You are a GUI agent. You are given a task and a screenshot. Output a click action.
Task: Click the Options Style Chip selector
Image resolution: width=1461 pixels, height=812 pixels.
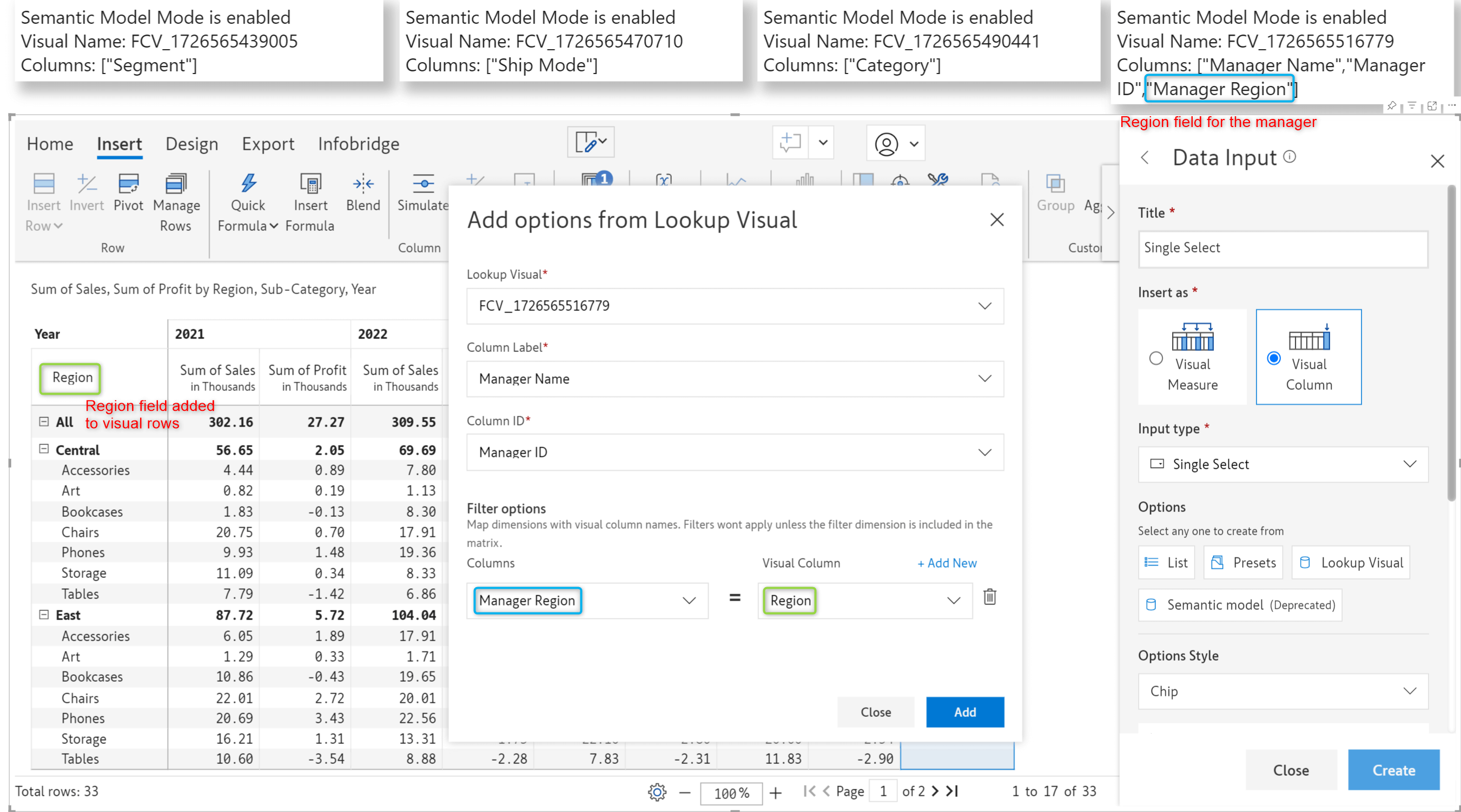coord(1283,690)
